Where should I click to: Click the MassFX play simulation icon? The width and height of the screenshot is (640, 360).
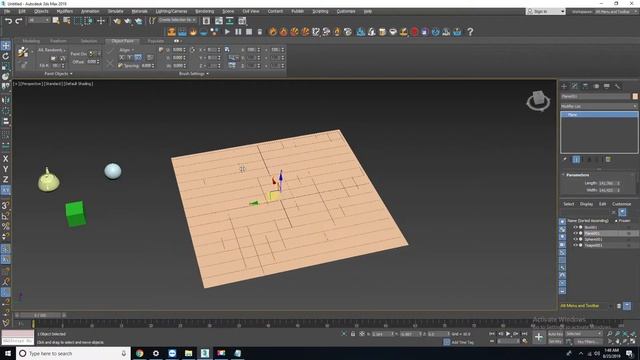coord(227,31)
